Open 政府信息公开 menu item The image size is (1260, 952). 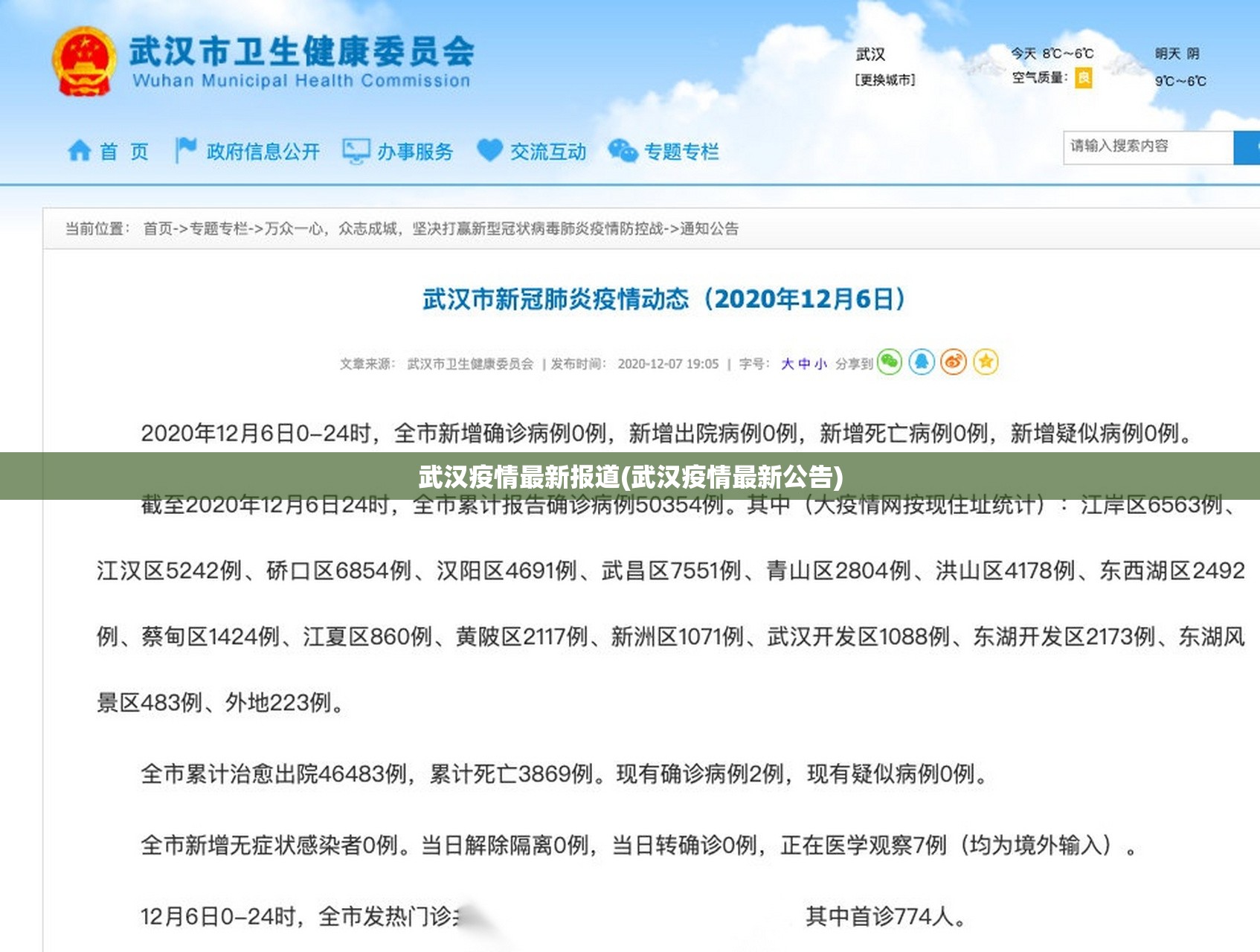263,152
